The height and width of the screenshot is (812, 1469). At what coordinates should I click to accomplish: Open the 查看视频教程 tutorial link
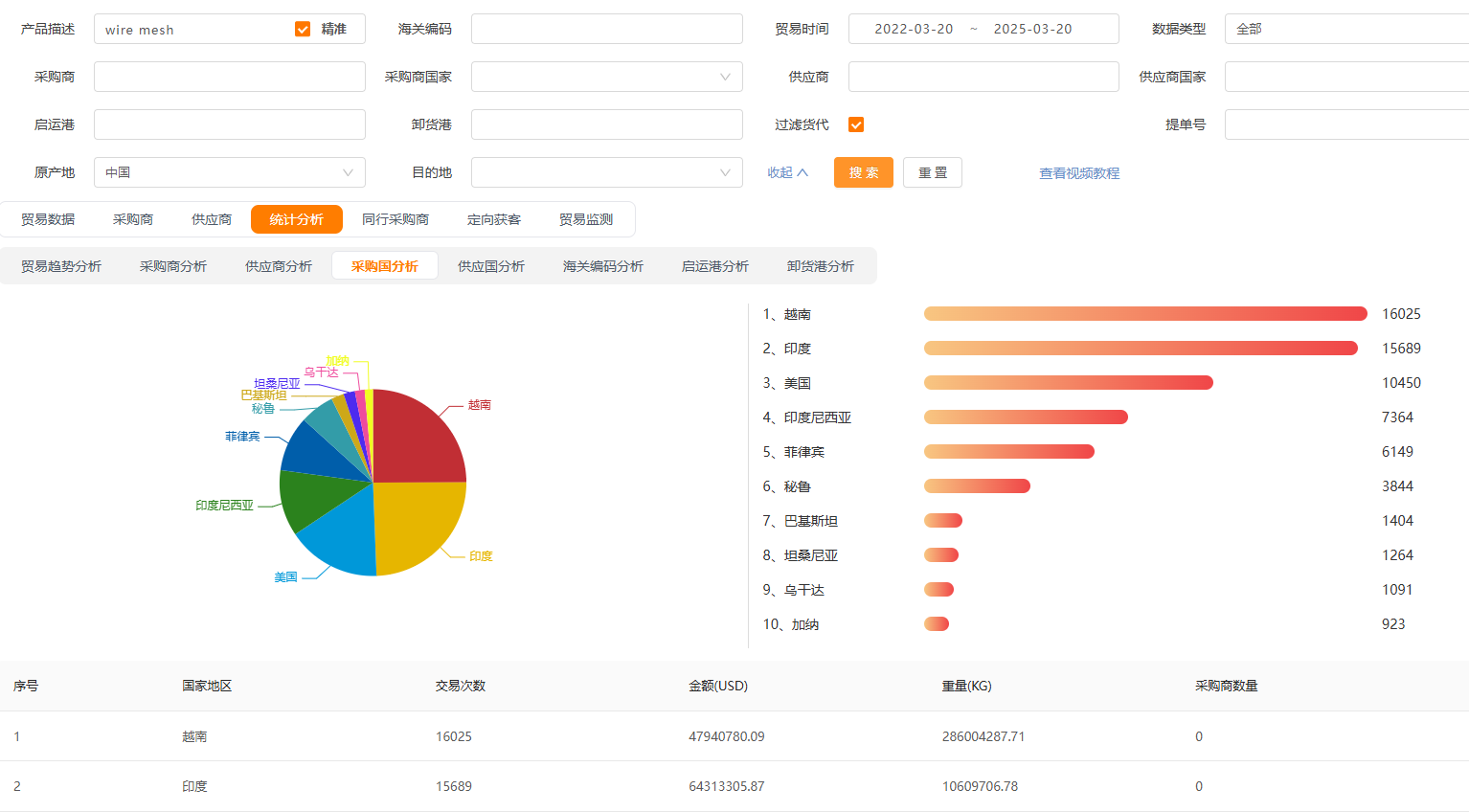click(x=1079, y=173)
